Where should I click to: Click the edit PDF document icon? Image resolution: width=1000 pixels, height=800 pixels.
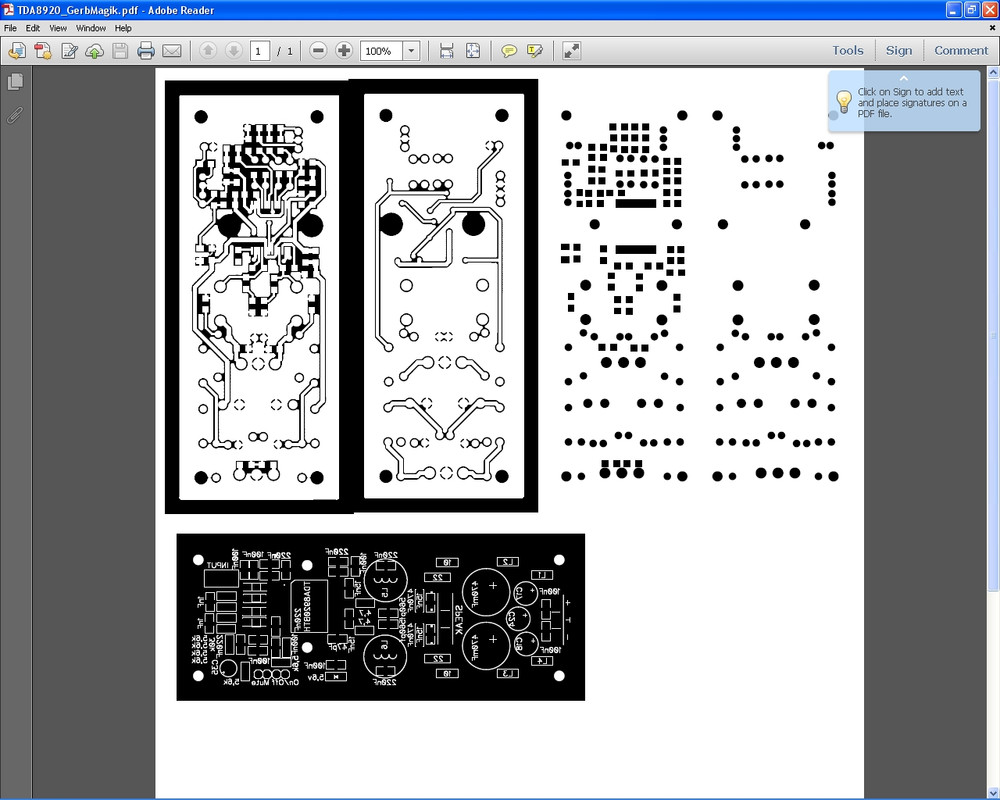click(x=69, y=50)
